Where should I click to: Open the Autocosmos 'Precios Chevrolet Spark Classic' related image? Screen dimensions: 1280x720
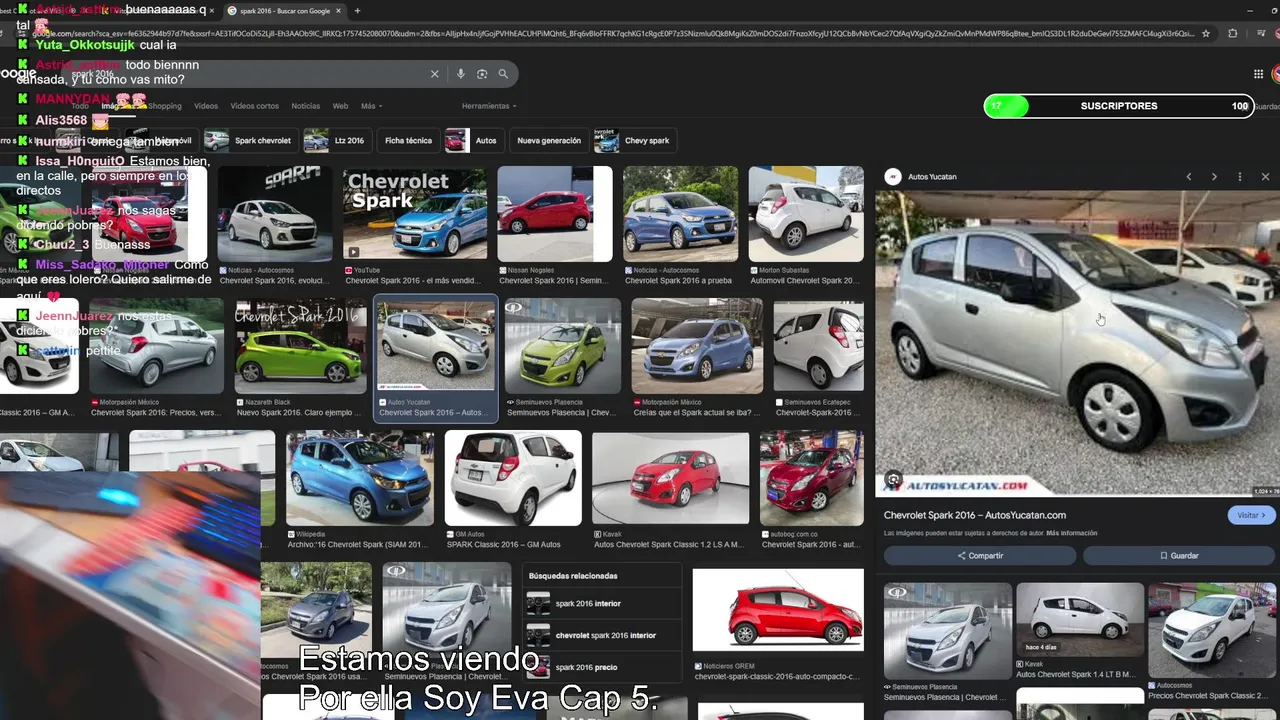click(1212, 630)
